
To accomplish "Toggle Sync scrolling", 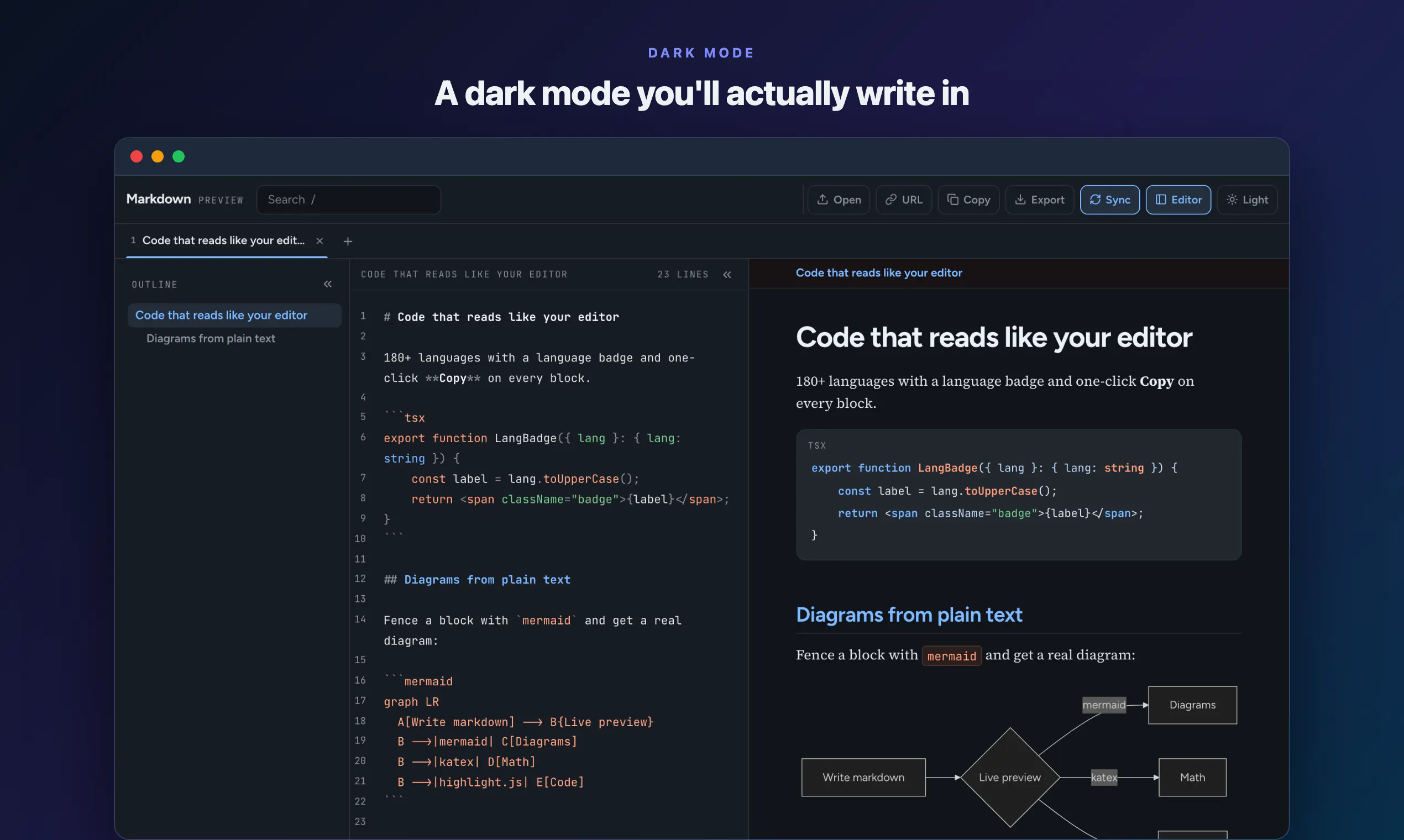I will (x=1109, y=200).
